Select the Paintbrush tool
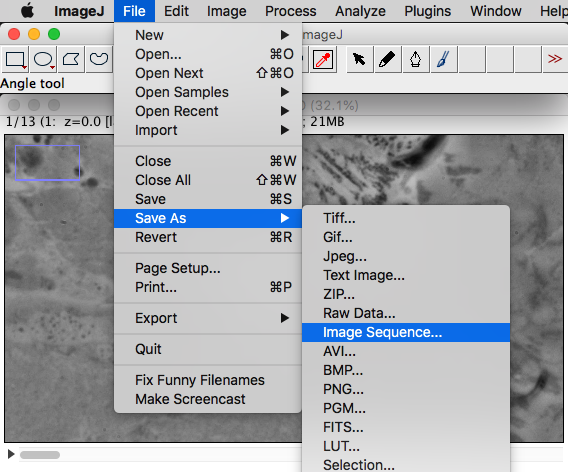Screen dimensions: 568x472 pyautogui.click(x=443, y=59)
